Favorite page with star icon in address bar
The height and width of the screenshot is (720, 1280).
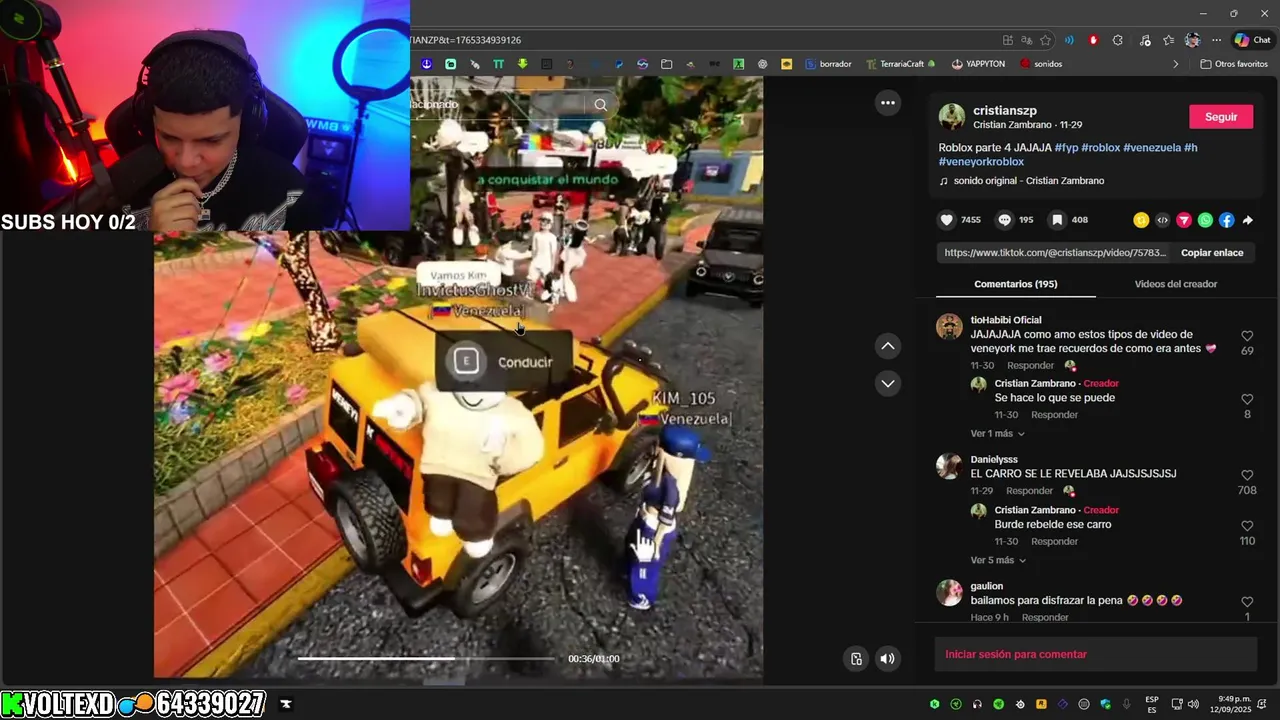point(1045,40)
